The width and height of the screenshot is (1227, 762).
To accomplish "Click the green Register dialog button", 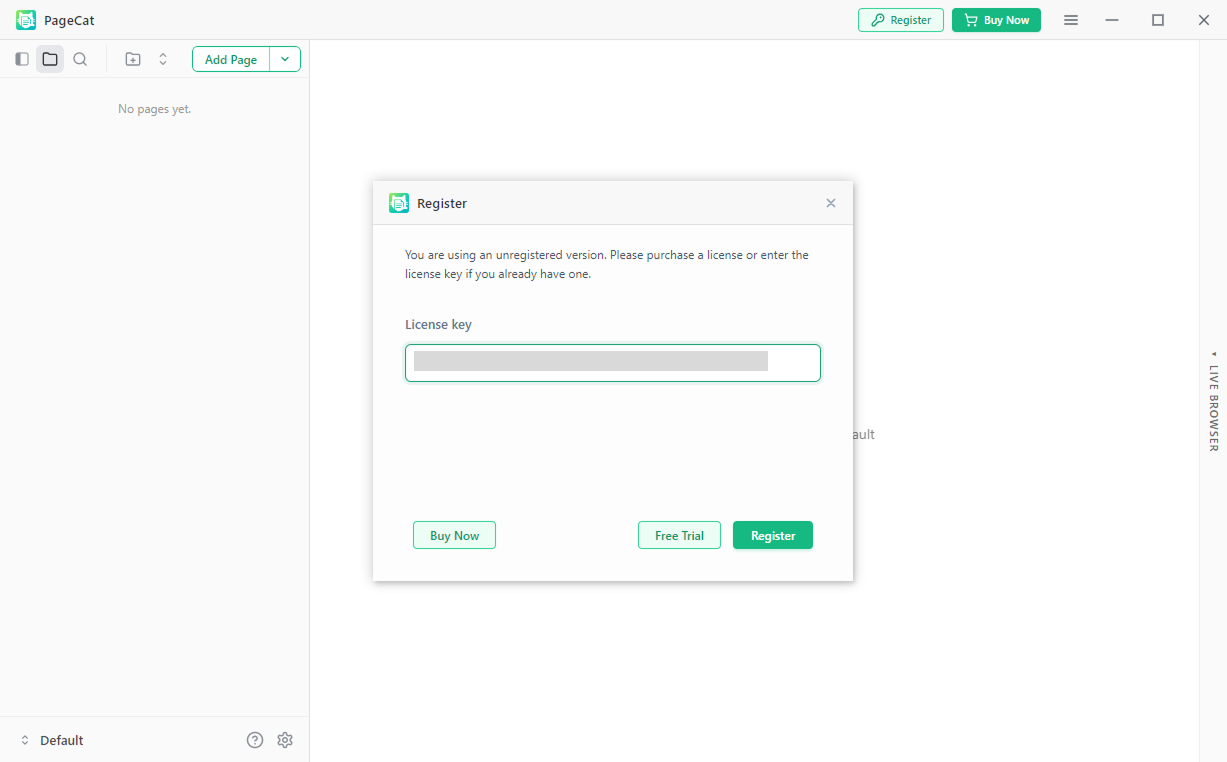I will coord(773,536).
